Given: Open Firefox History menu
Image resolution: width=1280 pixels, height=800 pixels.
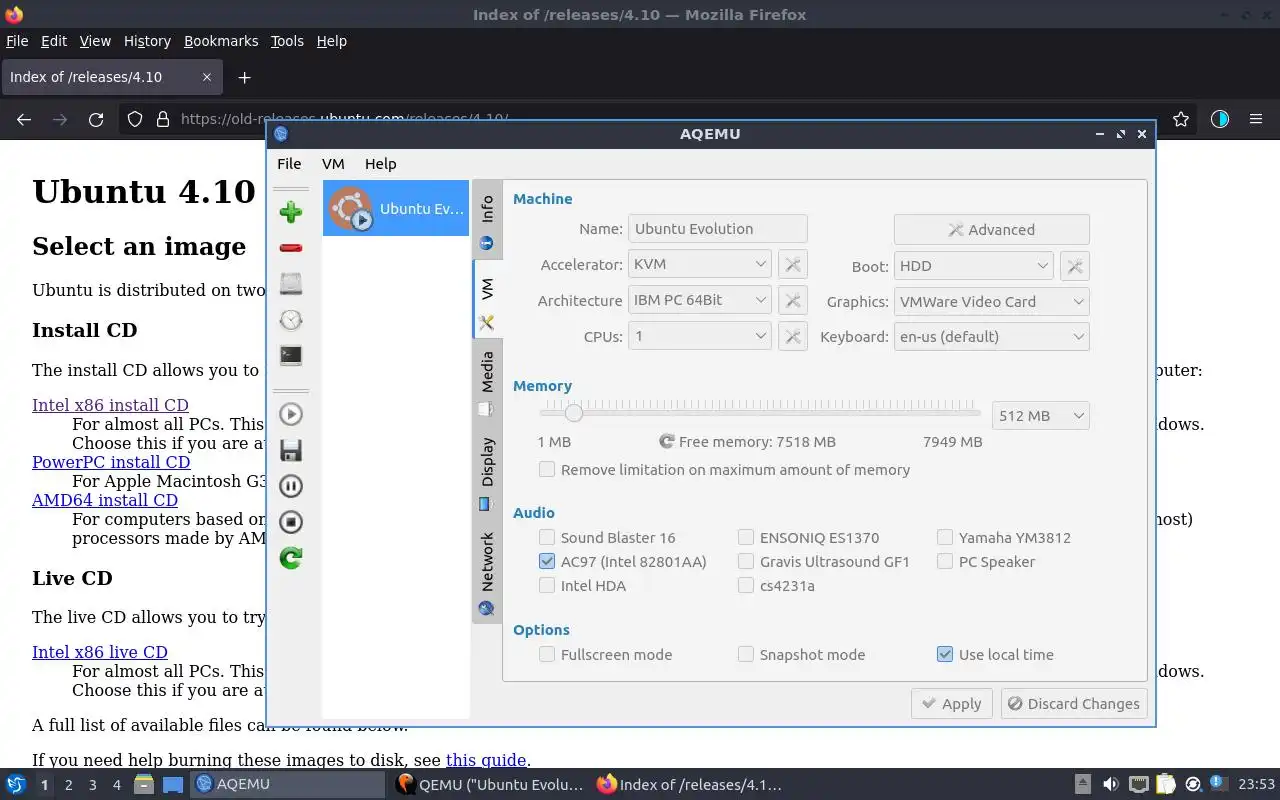Looking at the screenshot, I should [147, 41].
